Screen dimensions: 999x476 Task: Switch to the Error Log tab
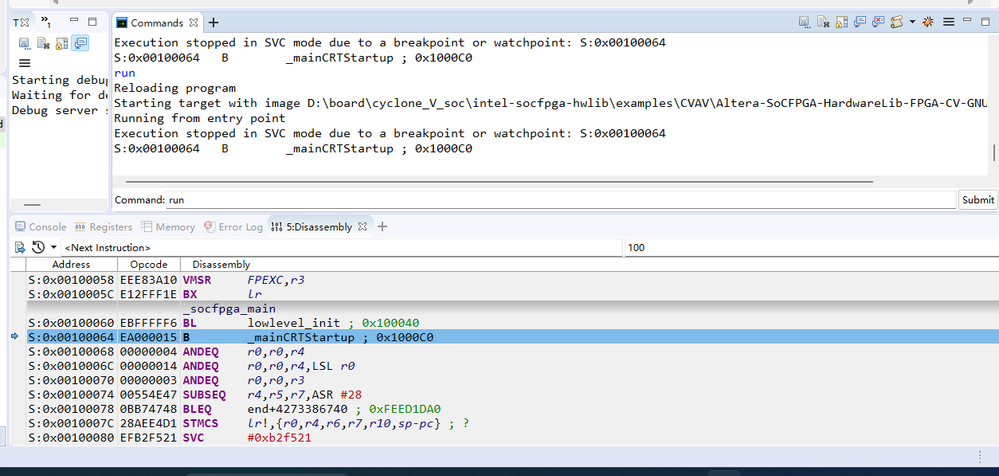[233, 227]
